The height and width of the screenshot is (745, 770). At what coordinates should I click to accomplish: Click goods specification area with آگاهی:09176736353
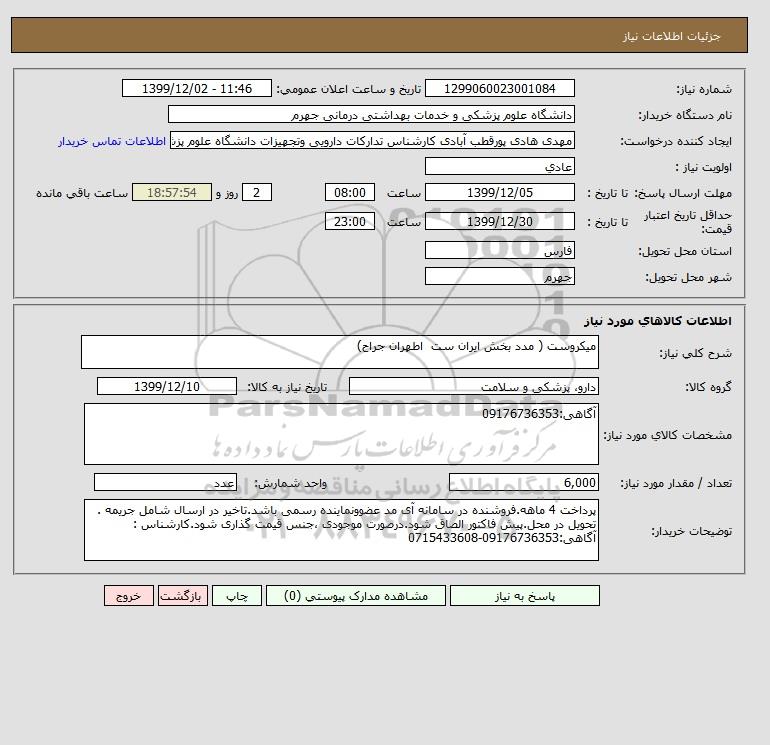click(x=341, y=434)
